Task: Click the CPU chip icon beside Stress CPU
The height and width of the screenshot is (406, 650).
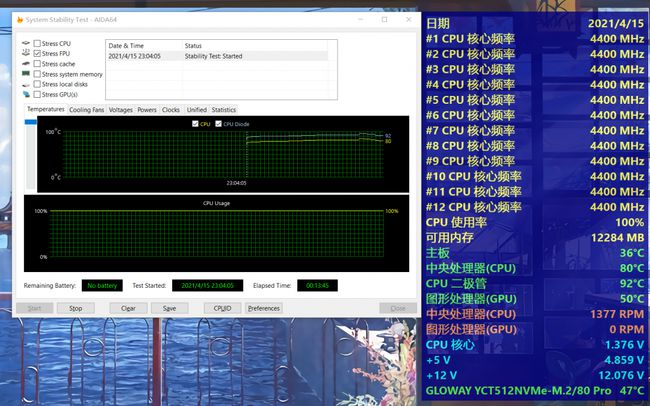Action: [x=26, y=44]
